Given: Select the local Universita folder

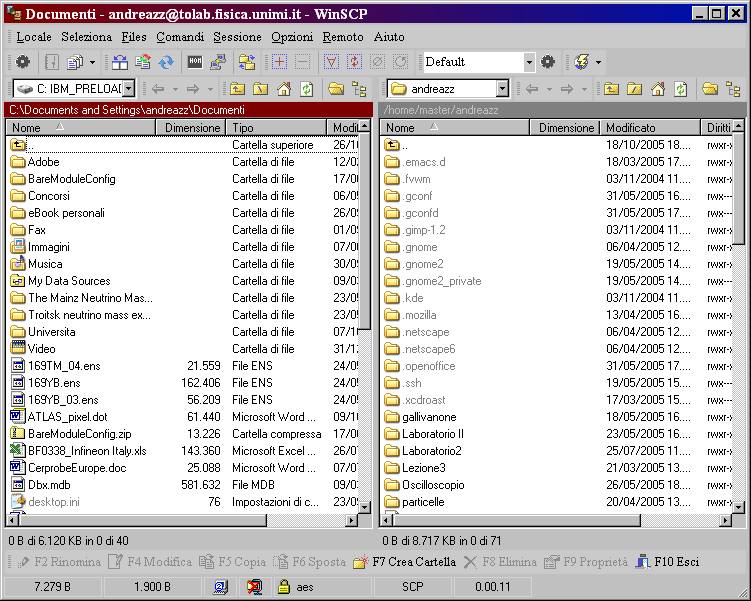Looking at the screenshot, I should pyautogui.click(x=43, y=332).
